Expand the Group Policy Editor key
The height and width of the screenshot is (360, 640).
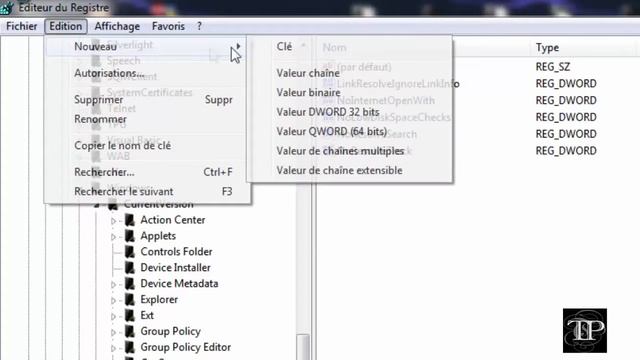click(x=113, y=348)
